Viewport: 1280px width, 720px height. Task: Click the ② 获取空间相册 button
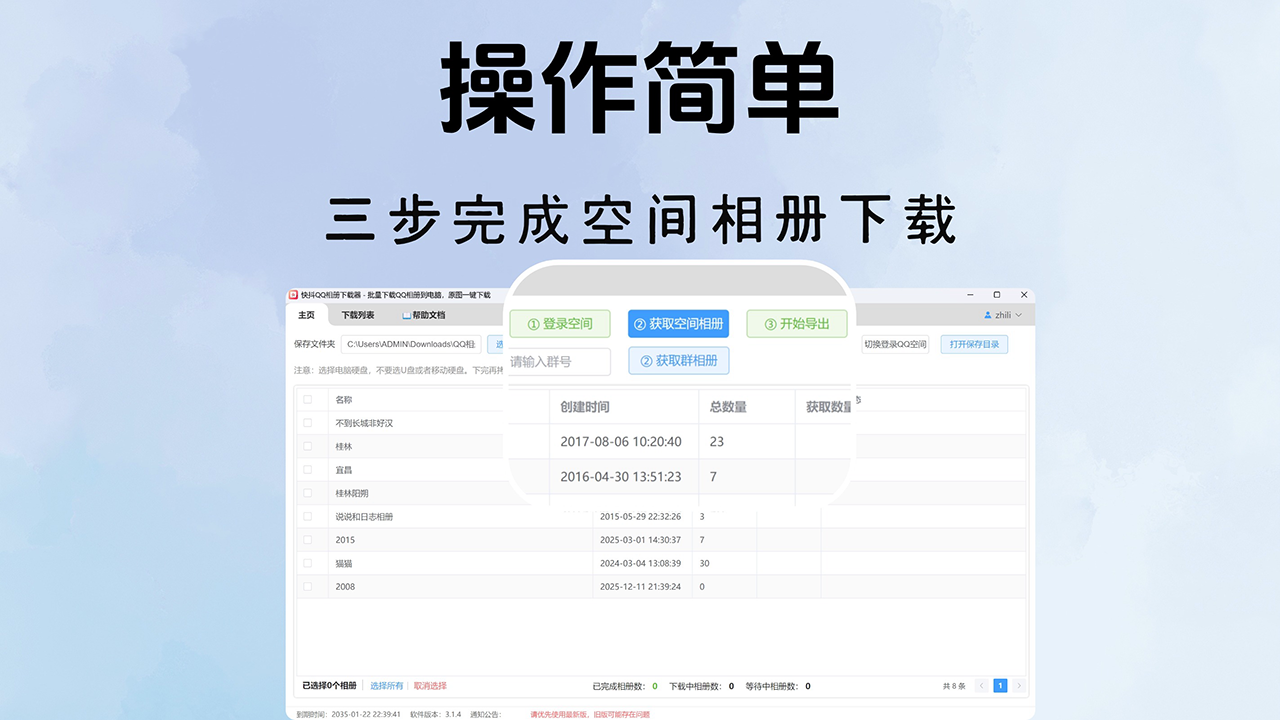[x=679, y=323]
